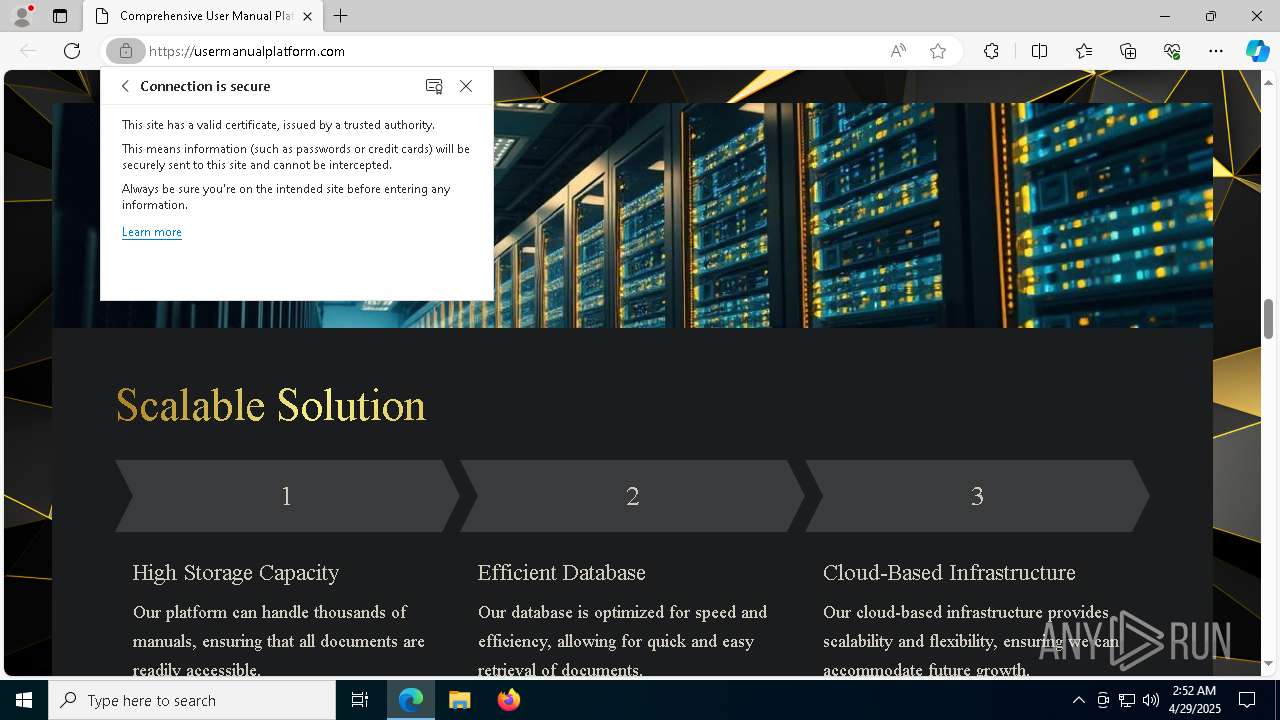
Task: Click the Efficient Database heading
Action: tap(562, 572)
